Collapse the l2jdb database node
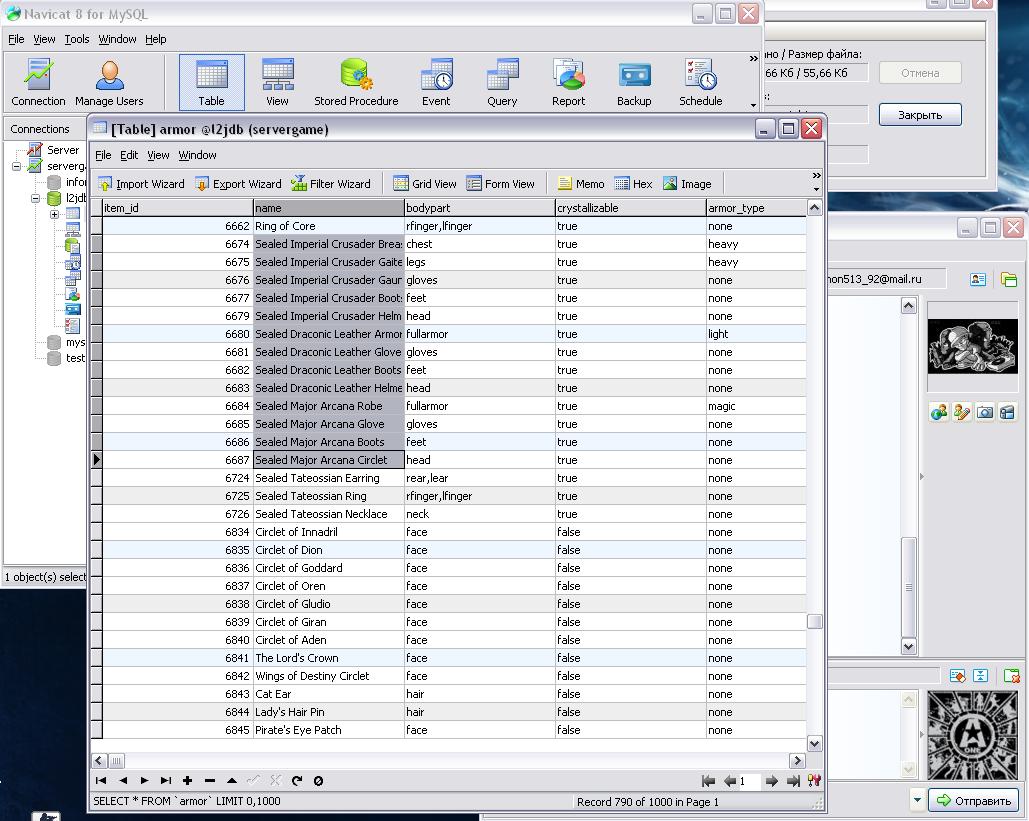 tap(36, 198)
